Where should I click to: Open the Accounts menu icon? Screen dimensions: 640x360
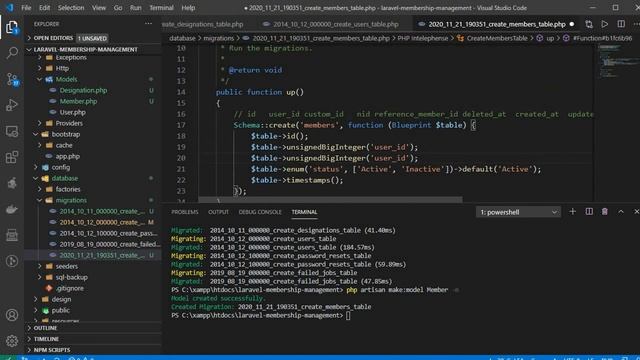12,315
